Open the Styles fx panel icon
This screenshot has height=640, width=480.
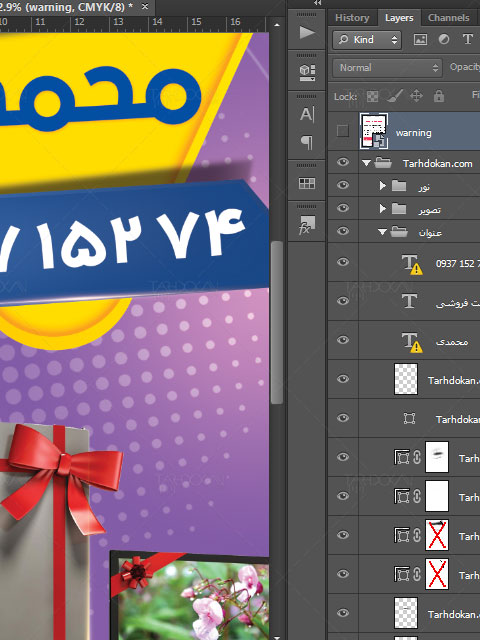click(307, 225)
